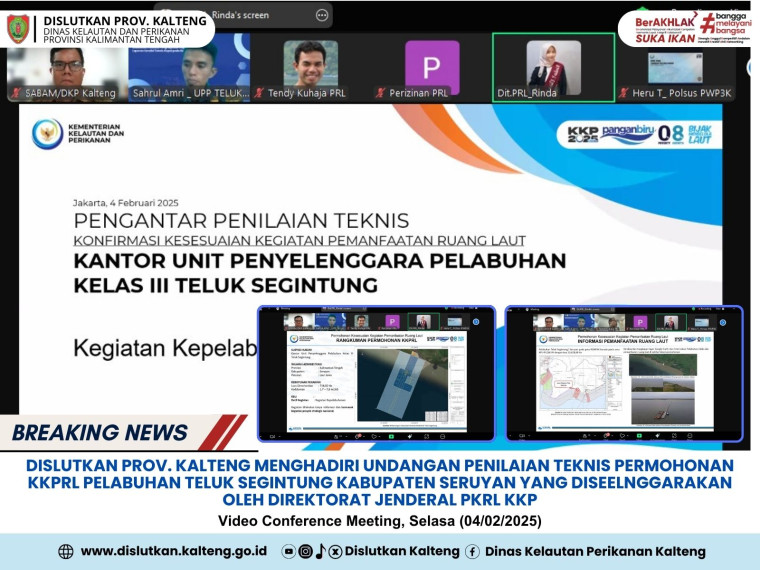Screen dimensions: 760x570
Task: Click the Instagram icon in the footer
Action: [x=305, y=551]
